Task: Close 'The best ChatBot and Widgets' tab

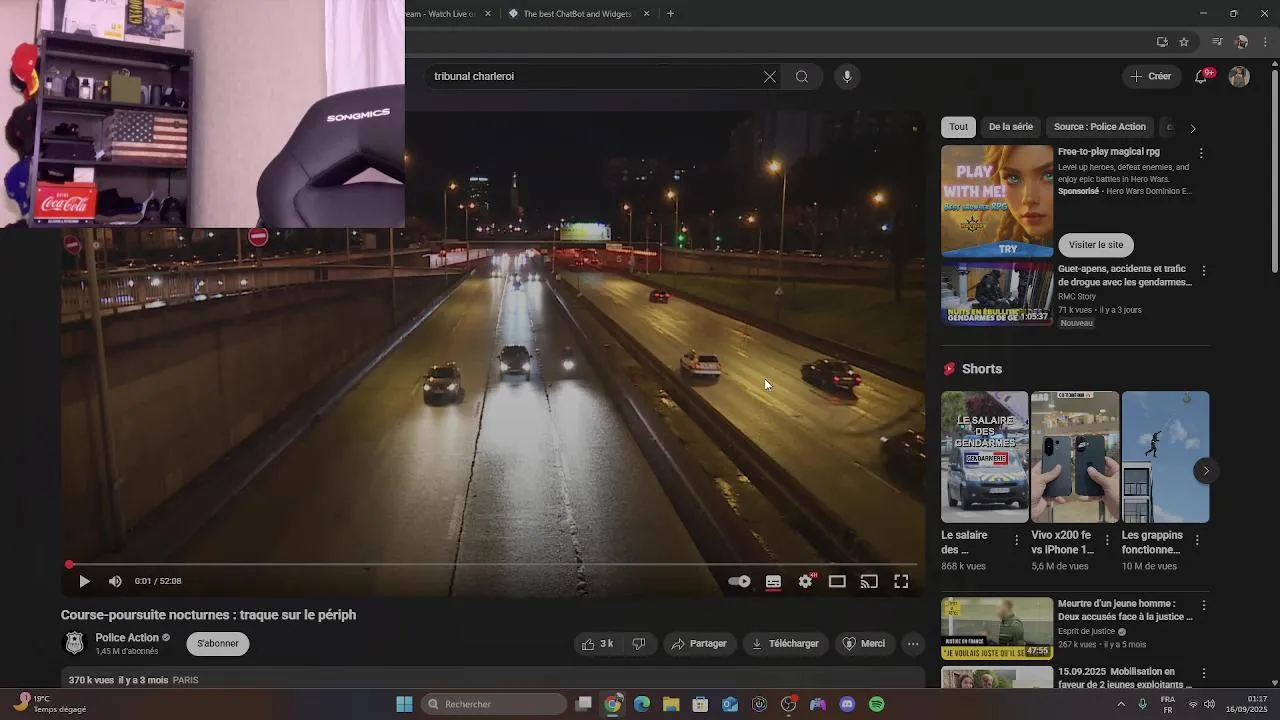Action: pyautogui.click(x=647, y=14)
